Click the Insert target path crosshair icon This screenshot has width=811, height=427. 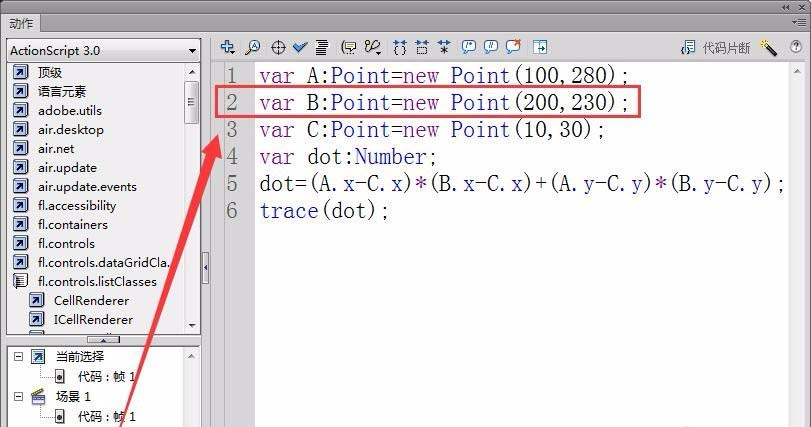click(x=278, y=48)
